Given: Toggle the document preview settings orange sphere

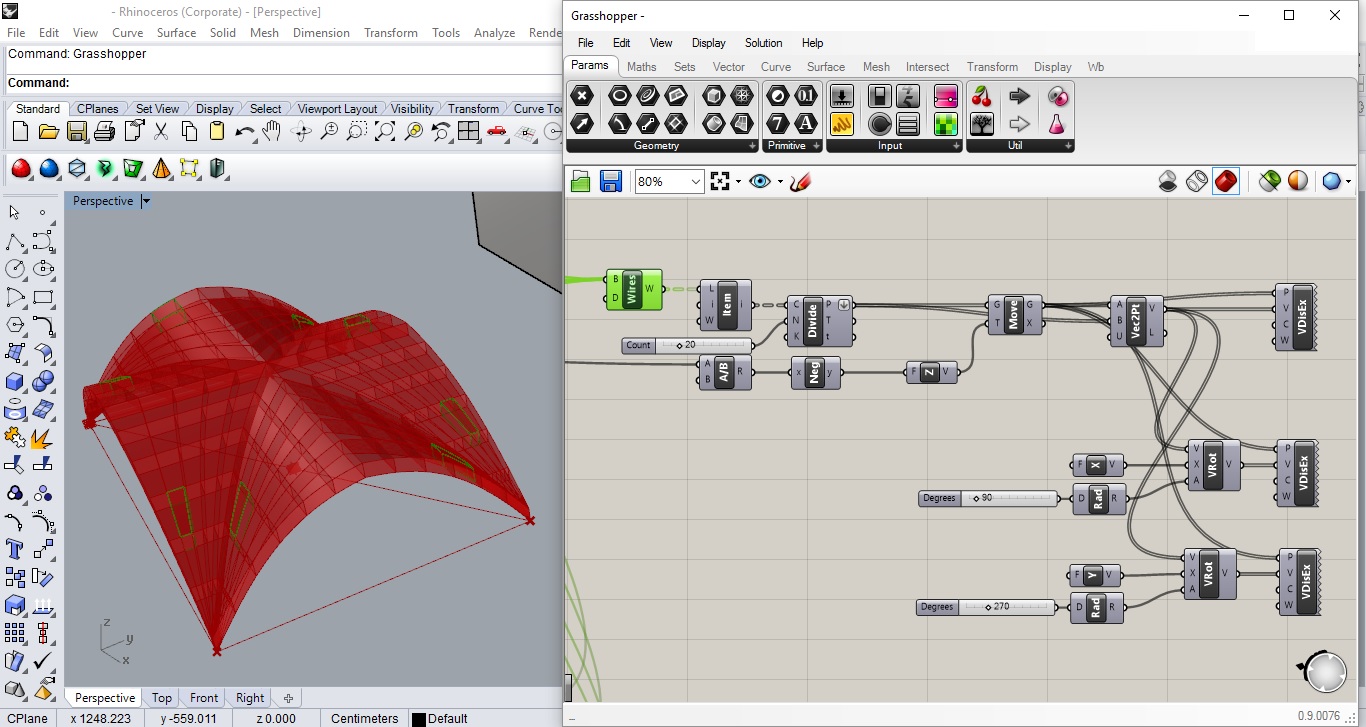Looking at the screenshot, I should point(1298,181).
